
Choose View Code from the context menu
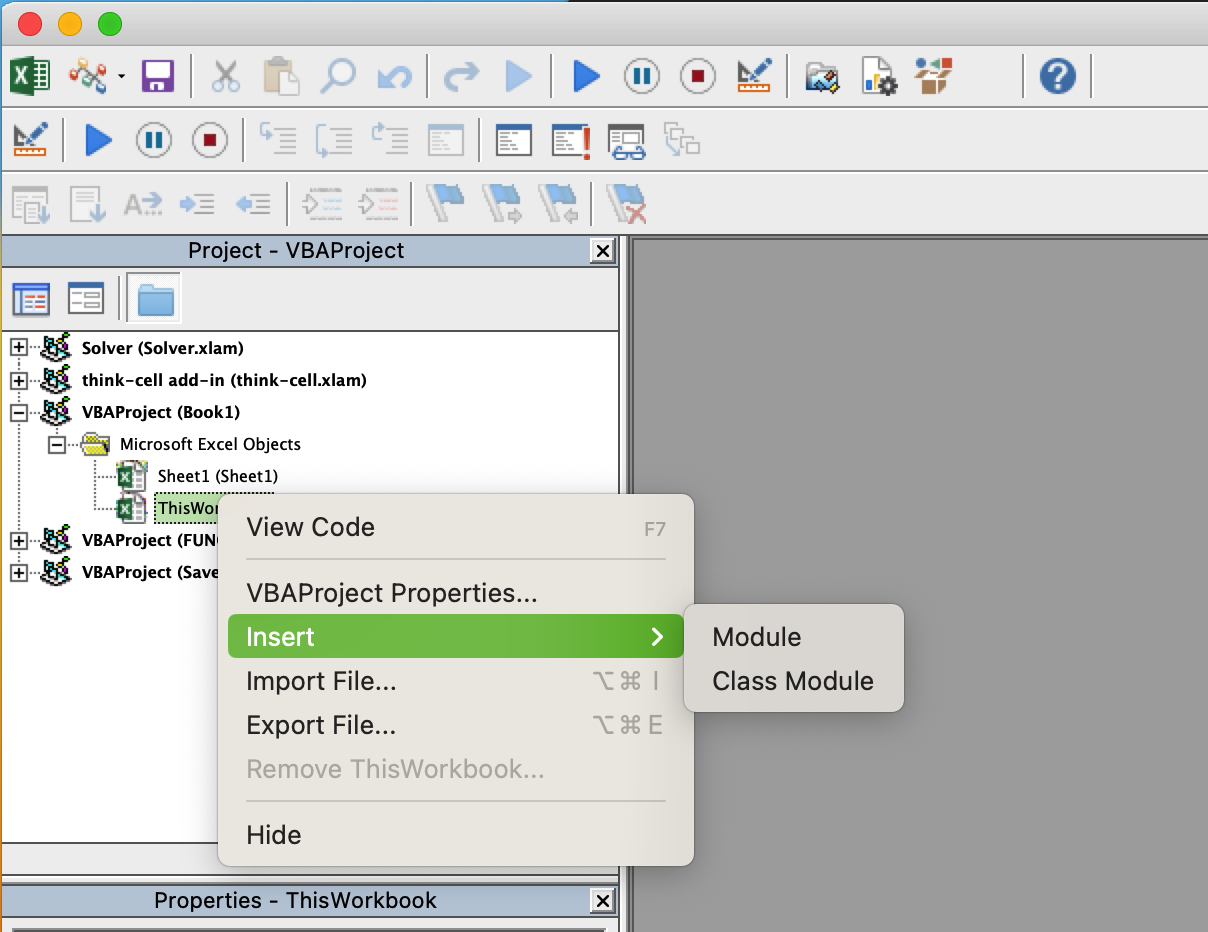point(456,527)
